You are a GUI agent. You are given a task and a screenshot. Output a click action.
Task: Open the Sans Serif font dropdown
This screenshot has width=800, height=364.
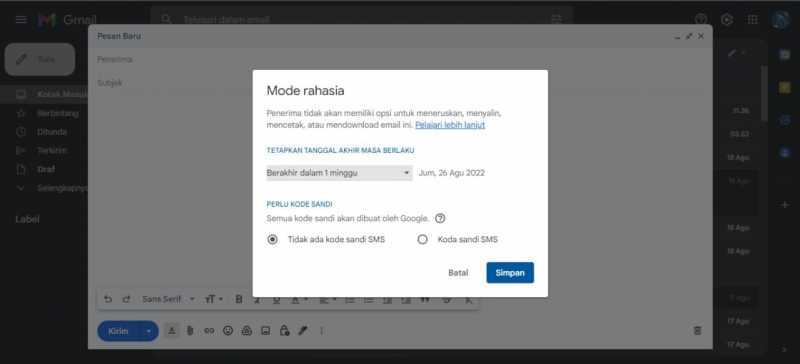point(168,299)
